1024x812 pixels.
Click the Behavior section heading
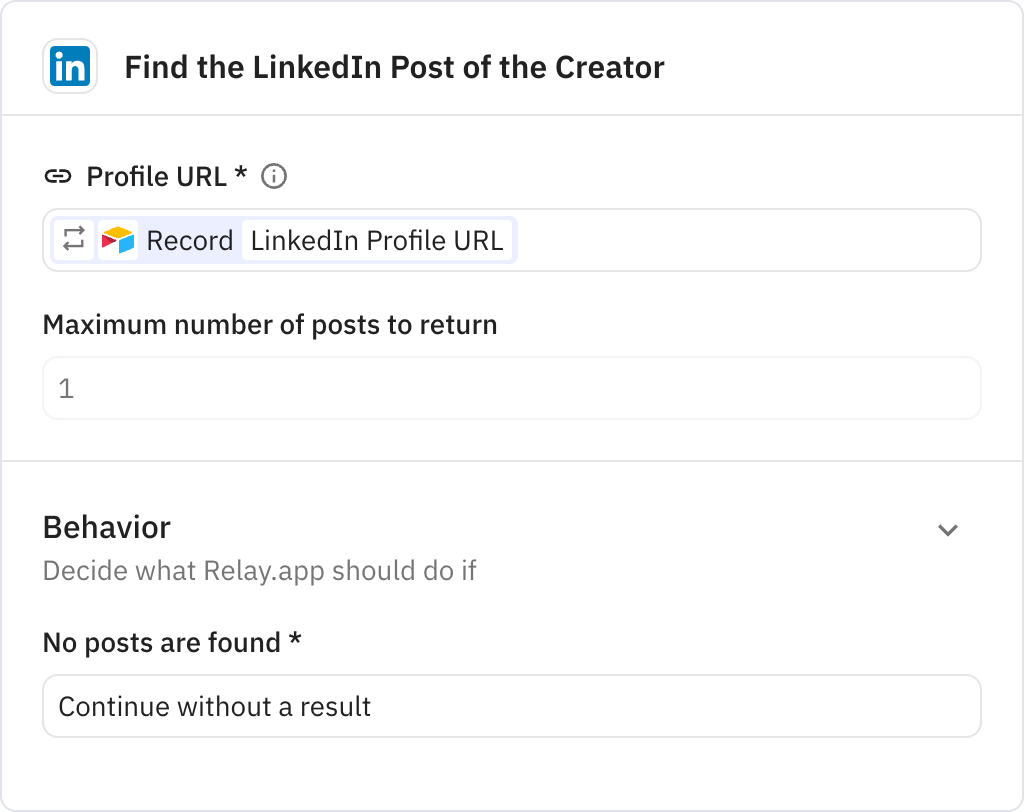[x=106, y=527]
